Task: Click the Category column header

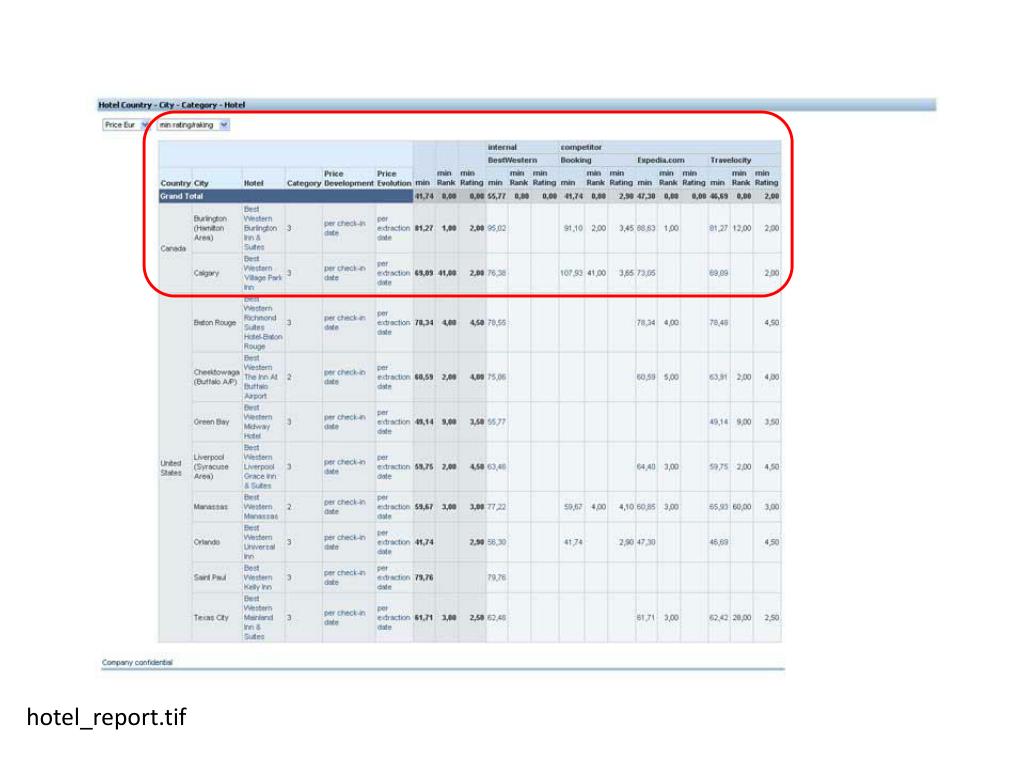Action: pyautogui.click(x=304, y=184)
